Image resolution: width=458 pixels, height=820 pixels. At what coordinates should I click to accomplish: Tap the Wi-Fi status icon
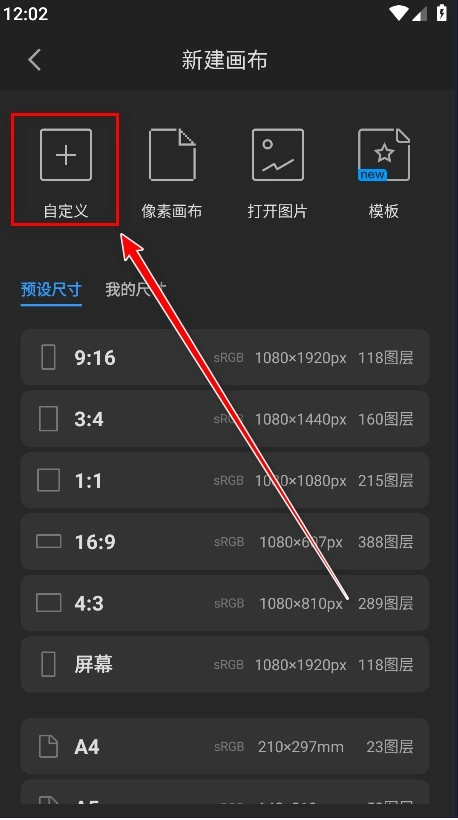click(398, 14)
